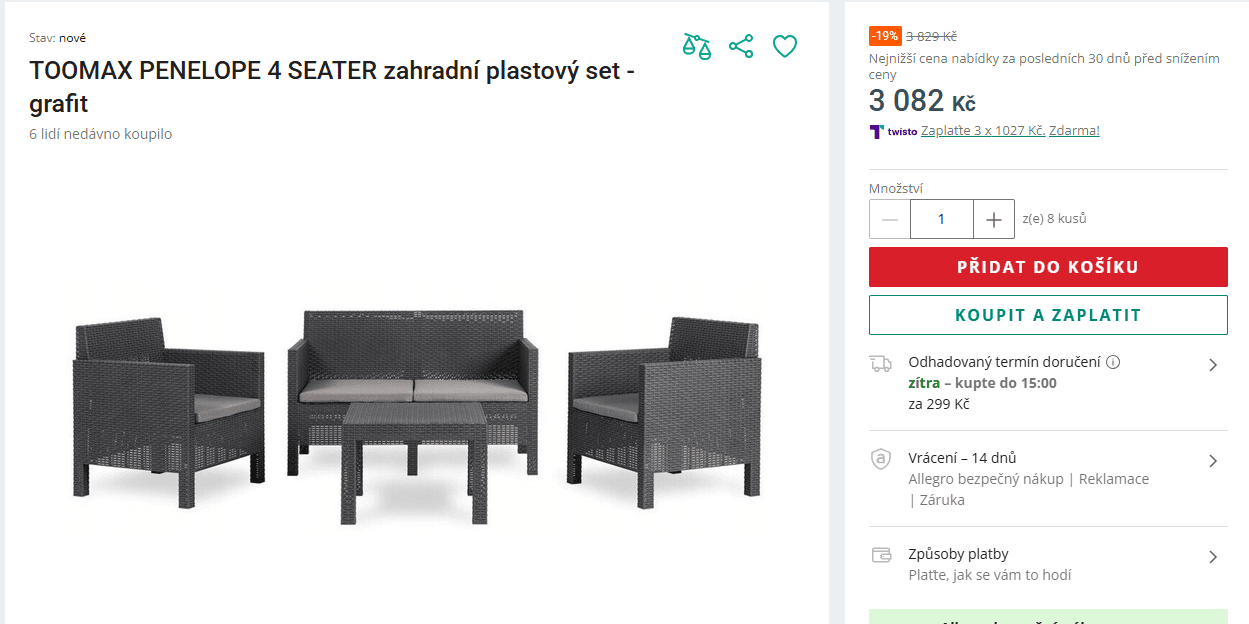Image resolution: width=1249 pixels, height=624 pixels.
Task: Open the share icon
Action: (x=741, y=44)
